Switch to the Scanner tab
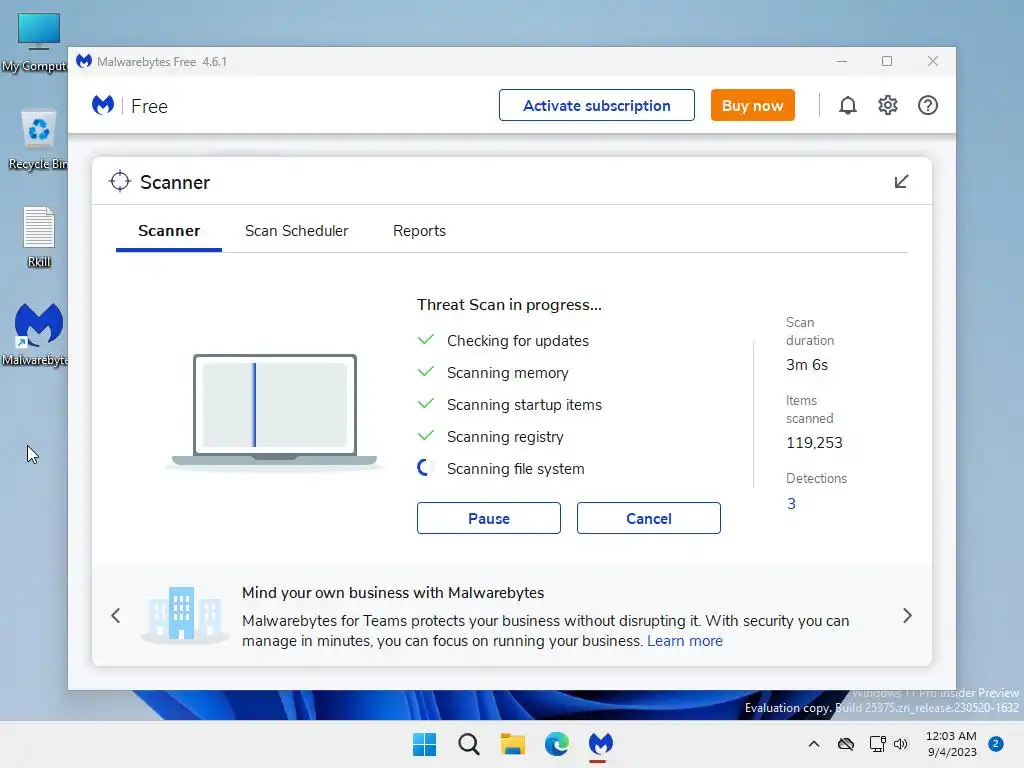The image size is (1024, 768). pyautogui.click(x=168, y=231)
